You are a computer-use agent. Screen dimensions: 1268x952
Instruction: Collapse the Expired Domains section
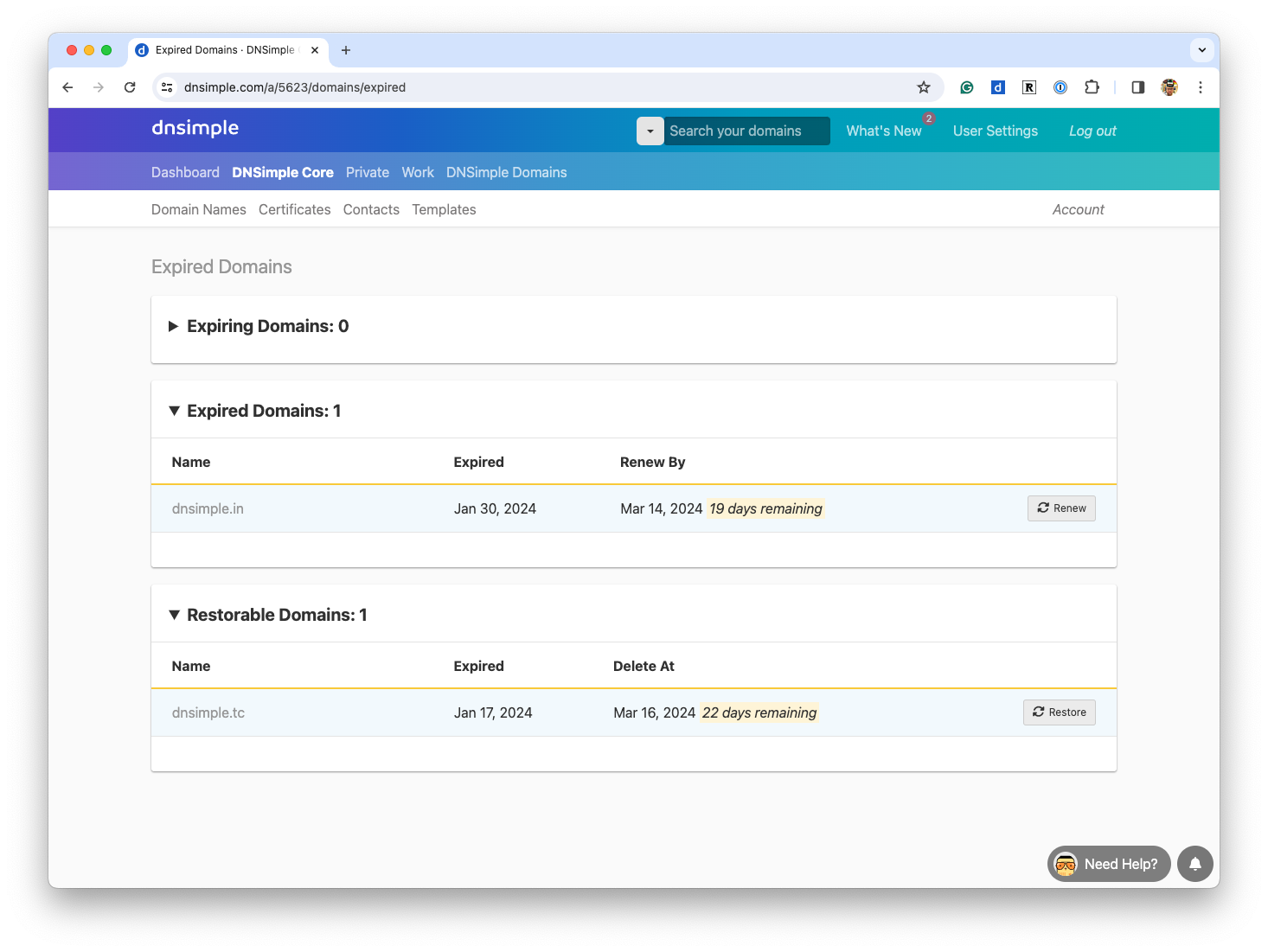point(254,411)
